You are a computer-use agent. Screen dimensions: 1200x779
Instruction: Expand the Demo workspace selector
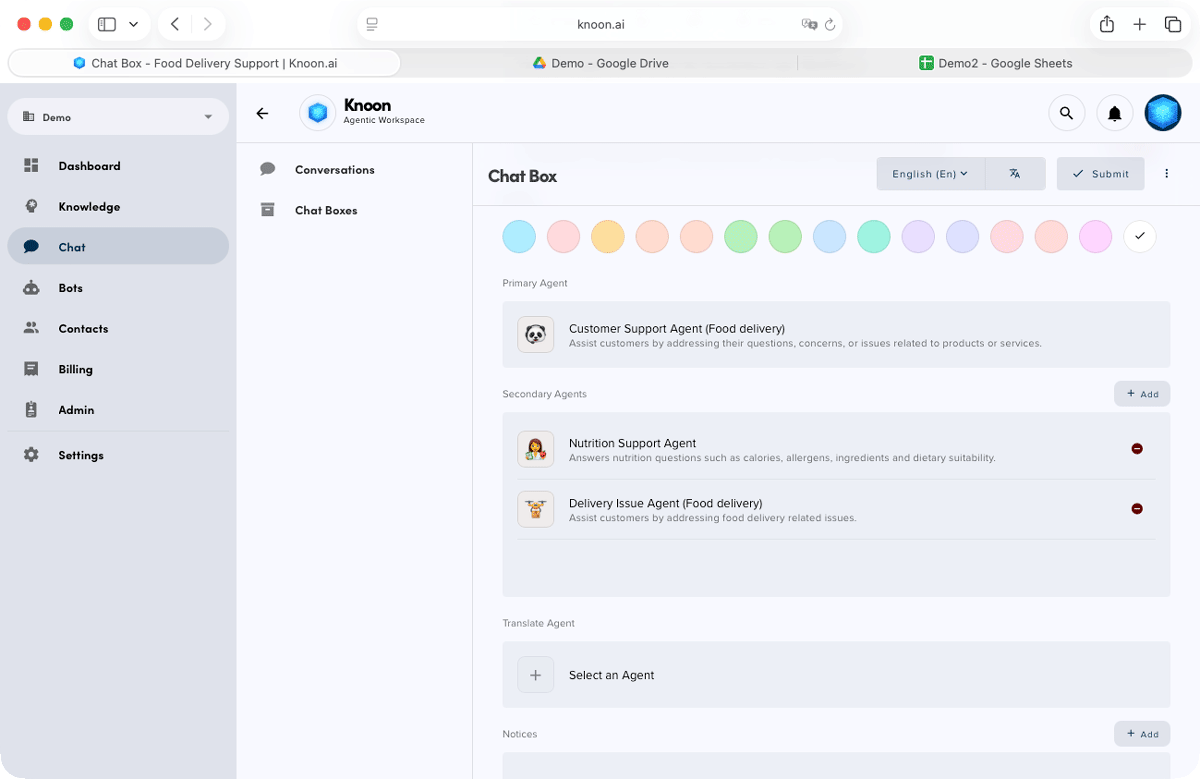pyautogui.click(x=117, y=117)
